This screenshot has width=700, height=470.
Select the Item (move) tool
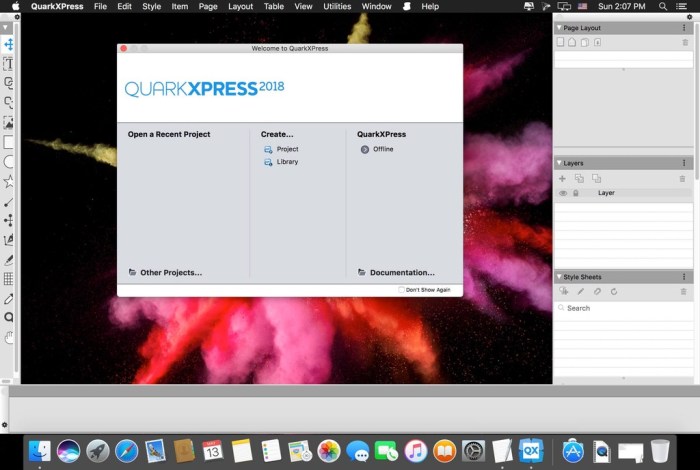(x=8, y=44)
